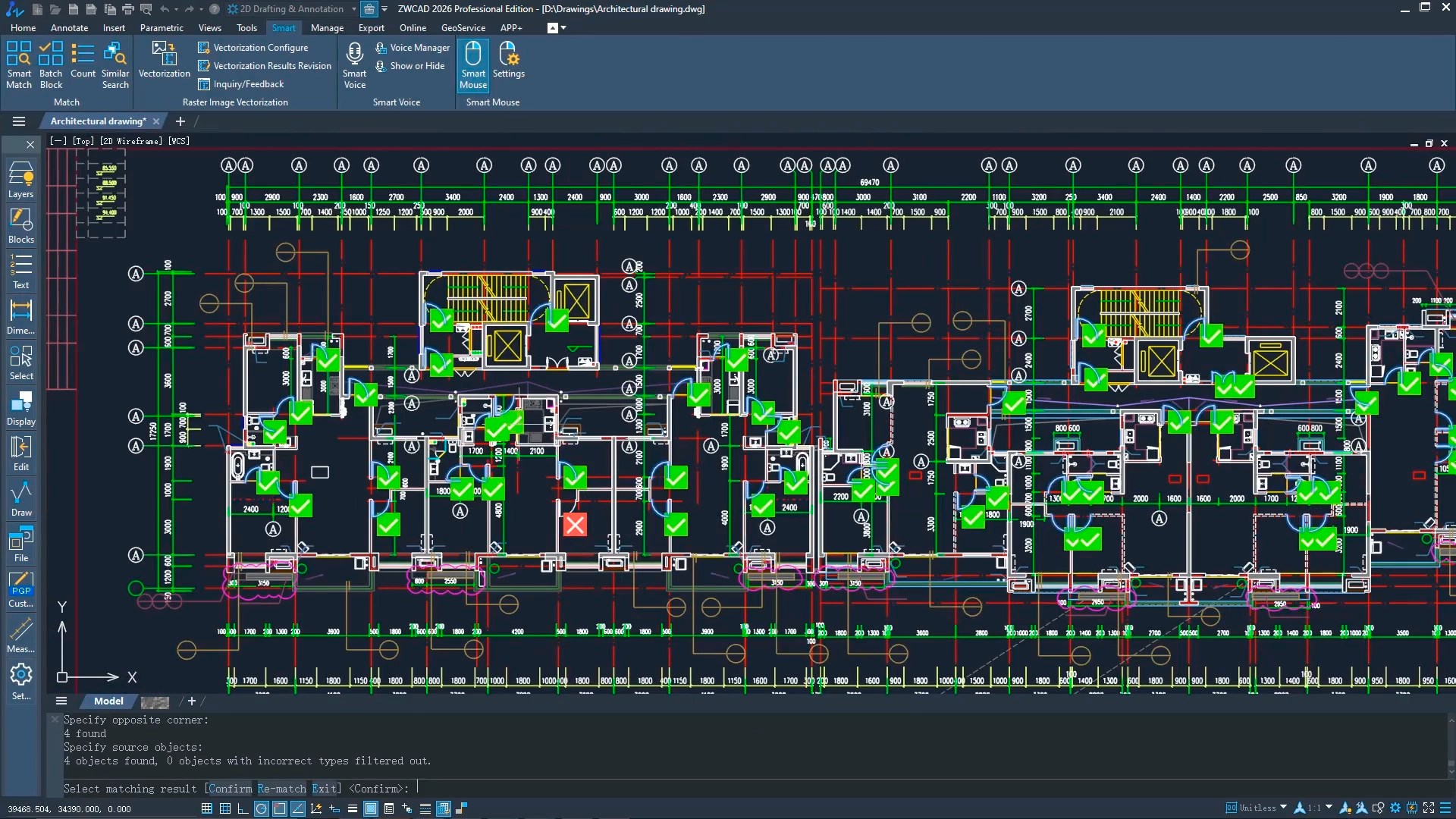Screen dimensions: 1456x819
Task: Switch to the Annotate ribbon tab
Action: point(69,28)
